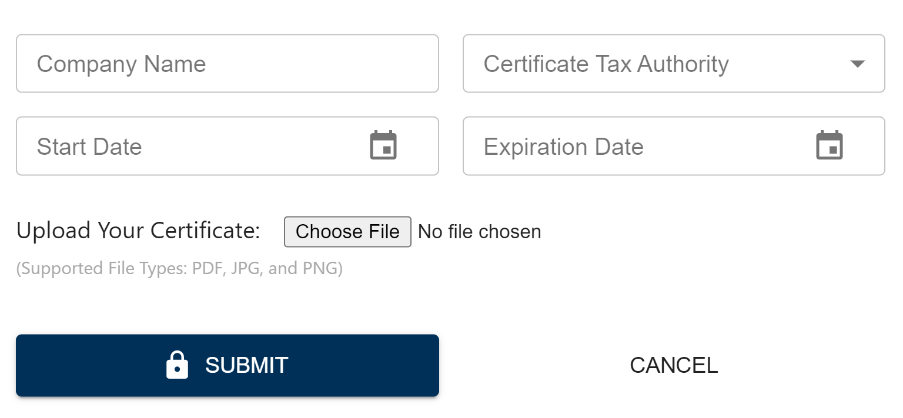Screen dimensions: 903x418
Task: Click the CANCEL text label
Action: point(674,365)
